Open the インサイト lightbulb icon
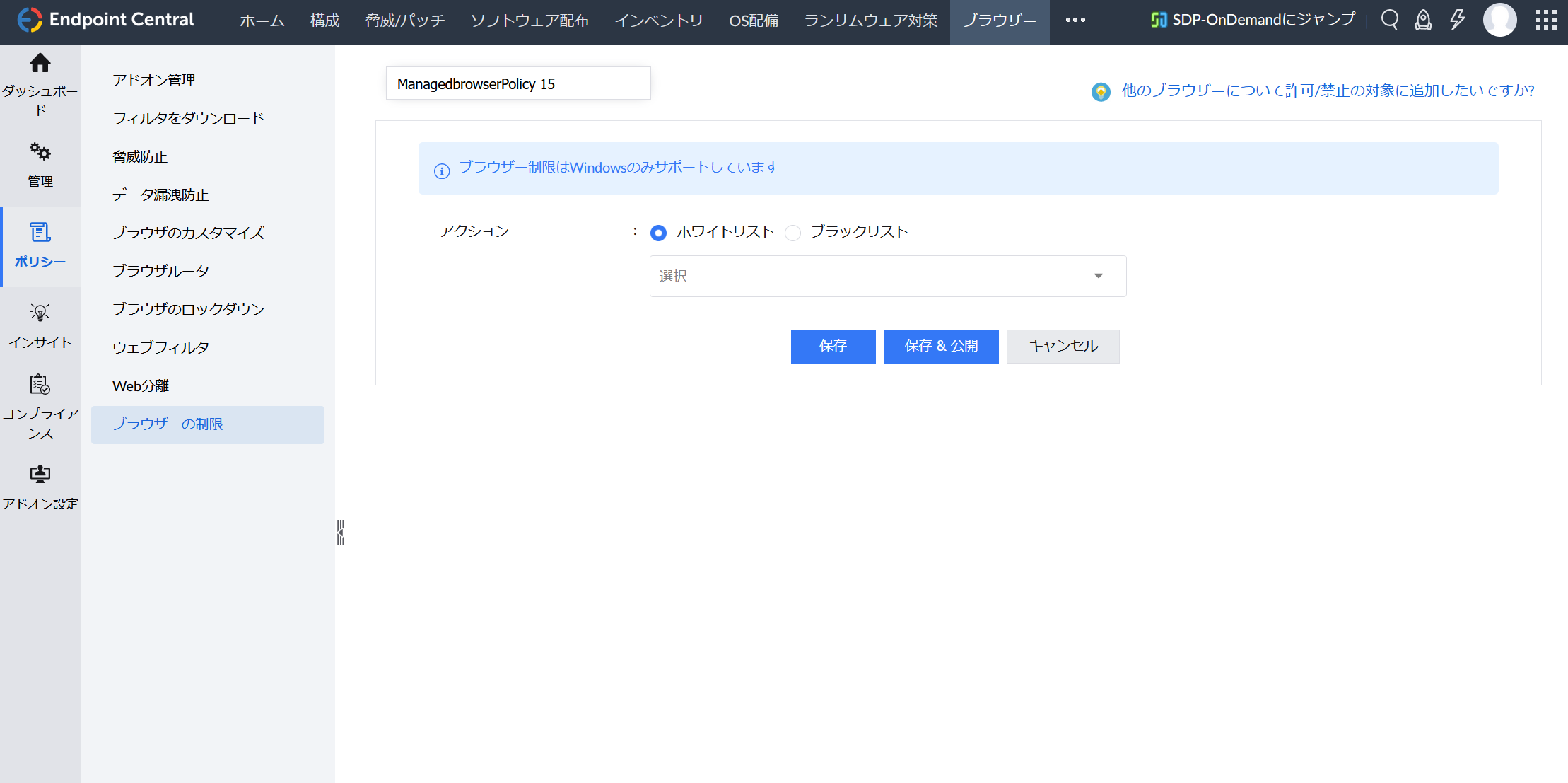Image resolution: width=1568 pixels, height=783 pixels. pyautogui.click(x=40, y=313)
